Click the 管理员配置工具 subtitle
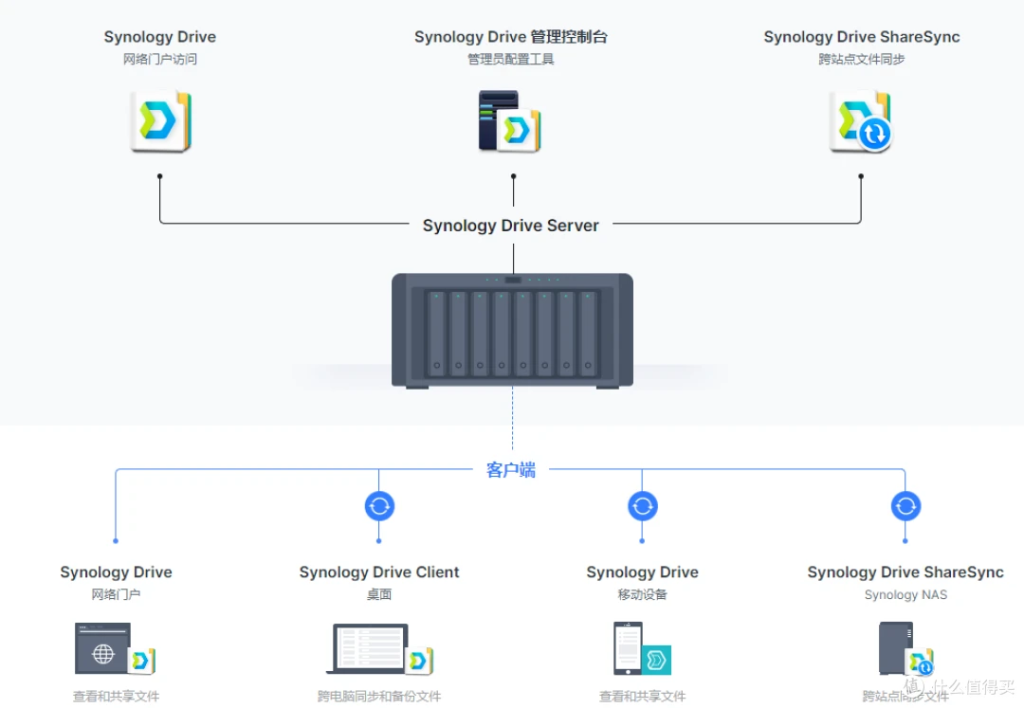 [511, 59]
